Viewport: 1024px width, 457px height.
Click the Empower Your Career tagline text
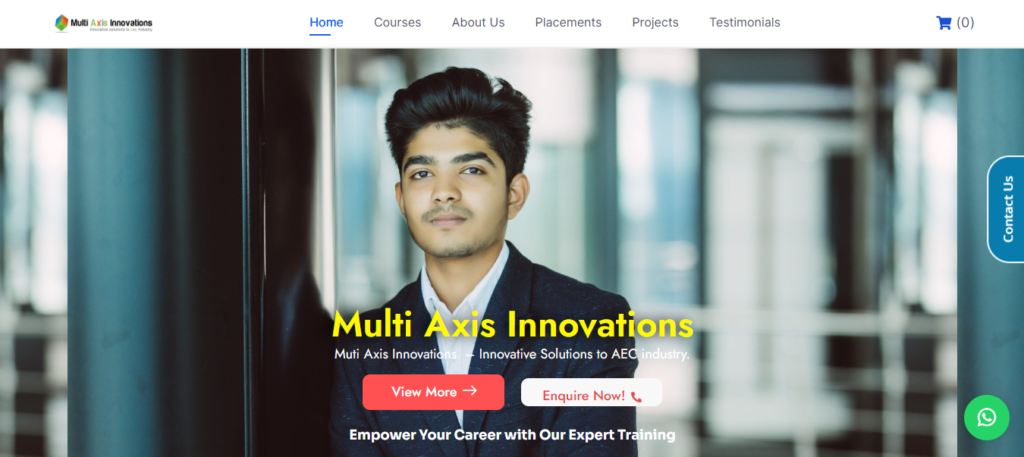512,435
